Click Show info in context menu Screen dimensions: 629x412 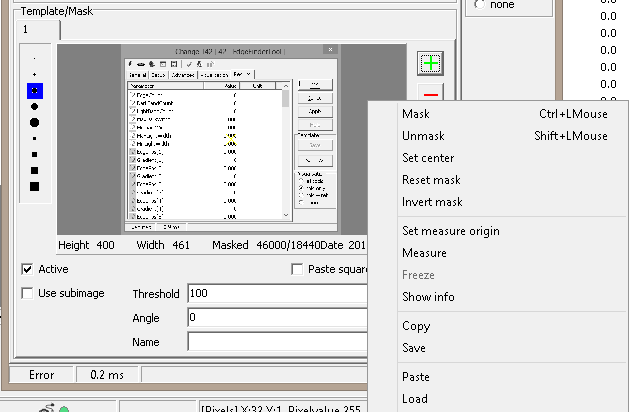(428, 297)
